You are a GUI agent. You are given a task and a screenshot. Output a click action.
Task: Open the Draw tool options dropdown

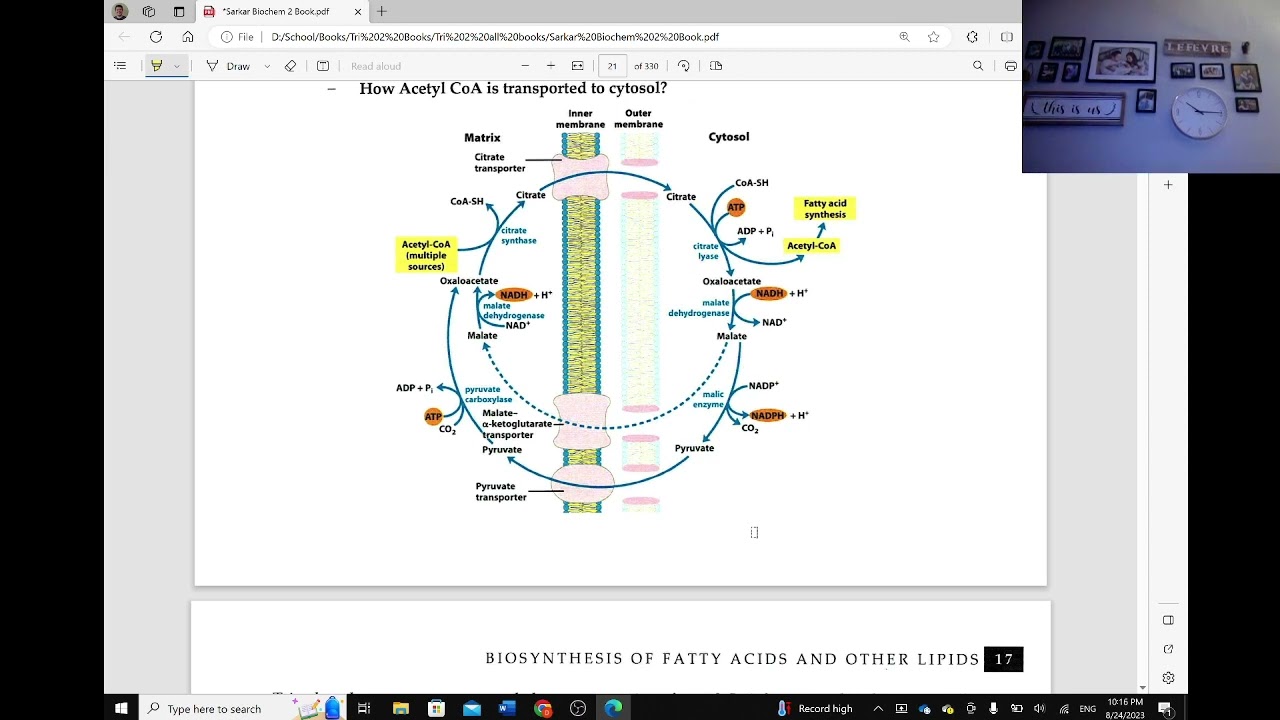point(267,66)
